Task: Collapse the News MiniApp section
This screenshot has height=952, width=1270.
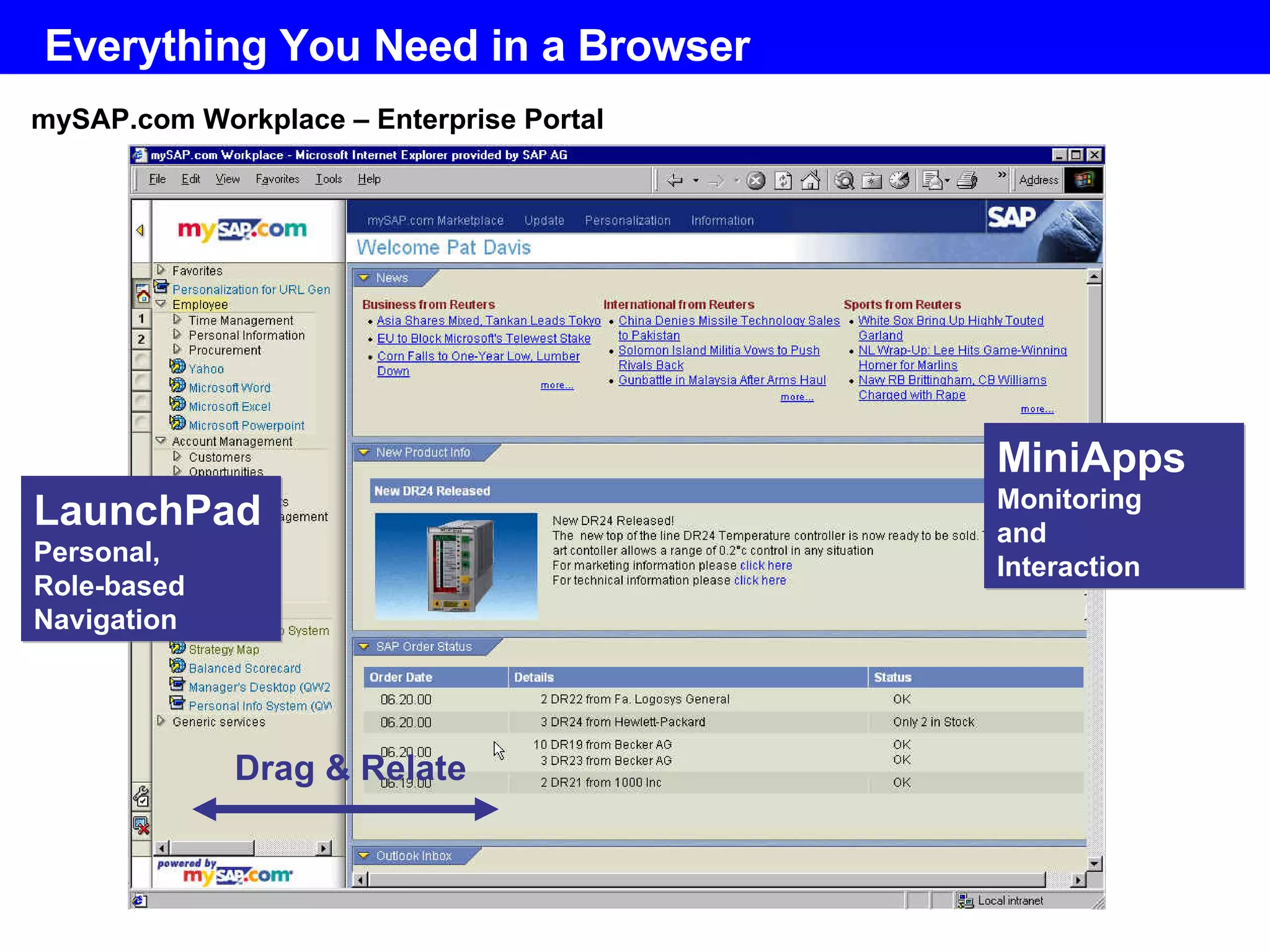Action: tap(364, 278)
